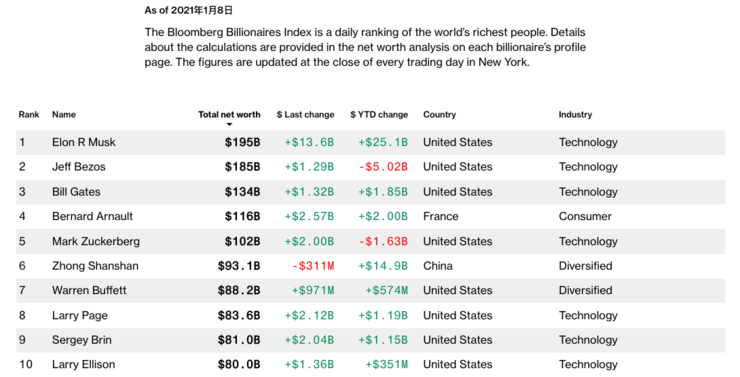Open Larry Ellison profile link

(x=84, y=365)
